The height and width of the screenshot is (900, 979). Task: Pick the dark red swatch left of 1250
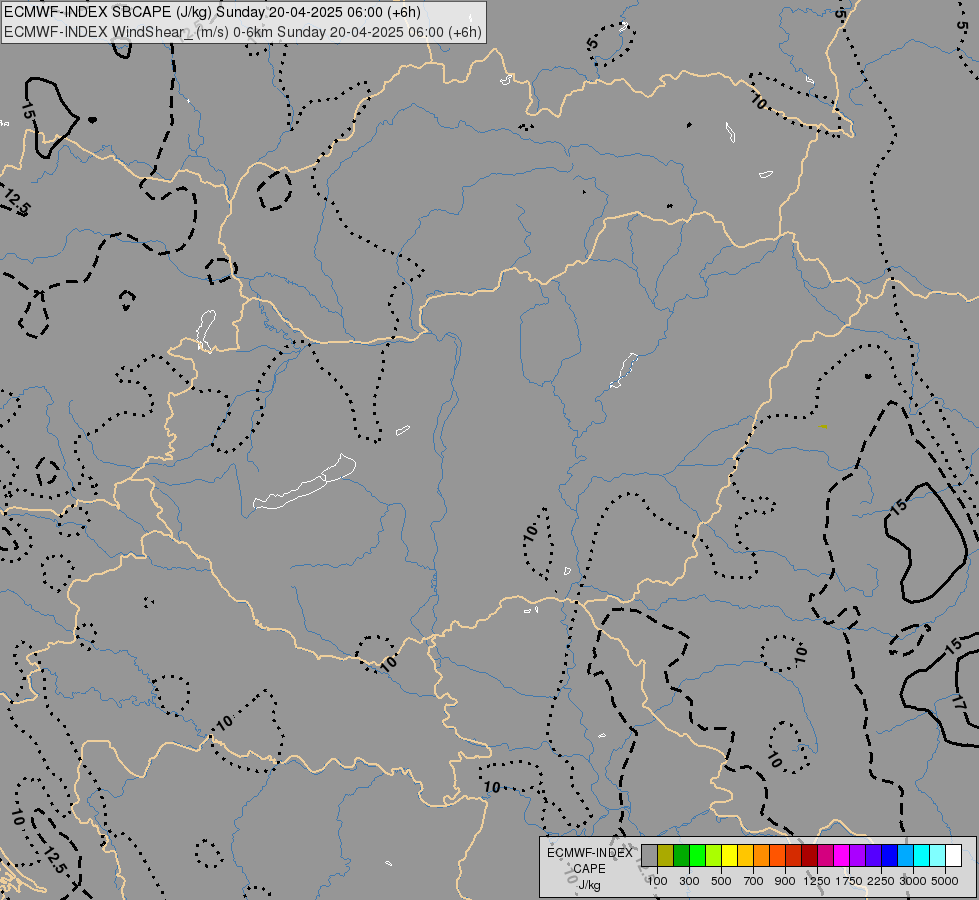[x=810, y=855]
